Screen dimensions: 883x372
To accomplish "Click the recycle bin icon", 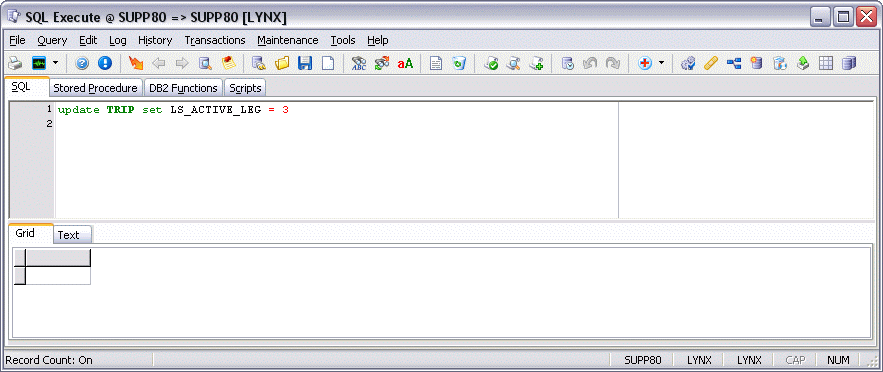I will coord(459,64).
